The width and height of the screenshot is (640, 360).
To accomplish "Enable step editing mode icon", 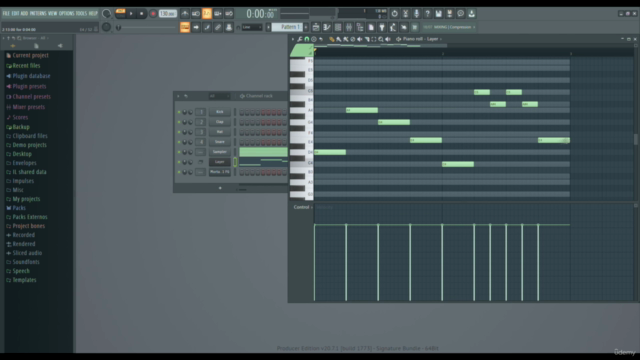I will click(x=207, y=27).
